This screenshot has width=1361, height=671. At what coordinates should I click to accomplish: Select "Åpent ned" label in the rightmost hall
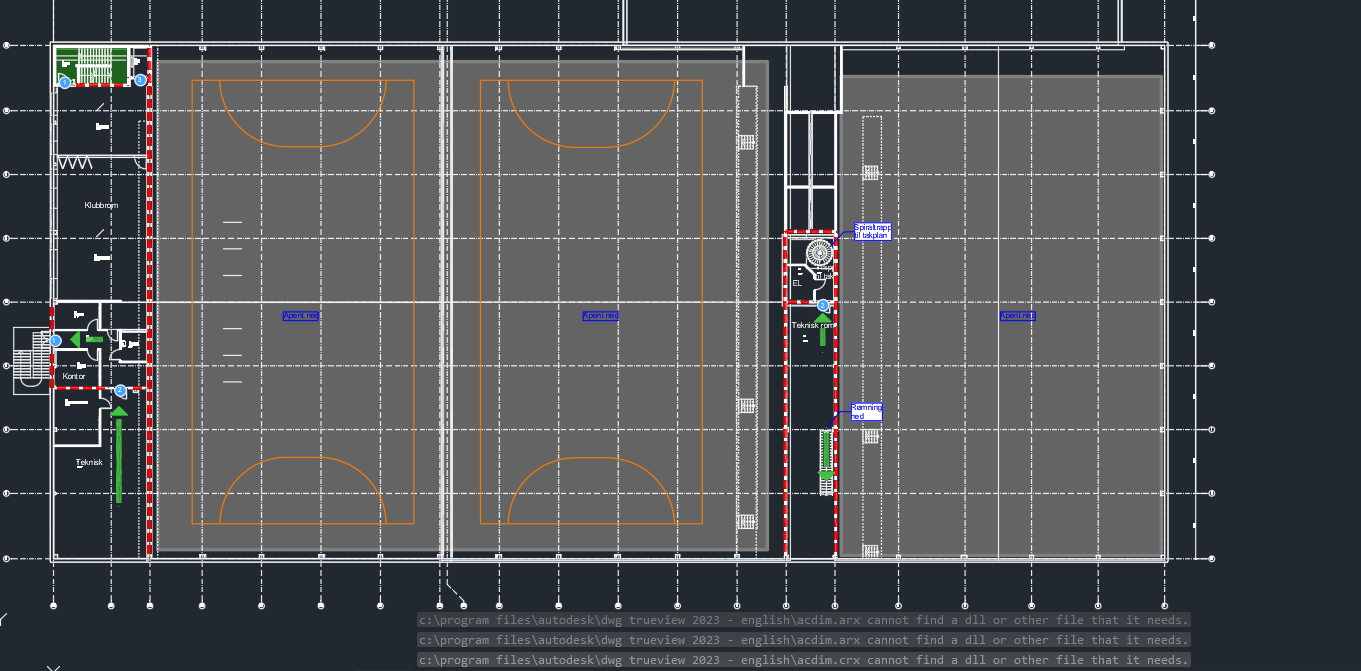1017,316
